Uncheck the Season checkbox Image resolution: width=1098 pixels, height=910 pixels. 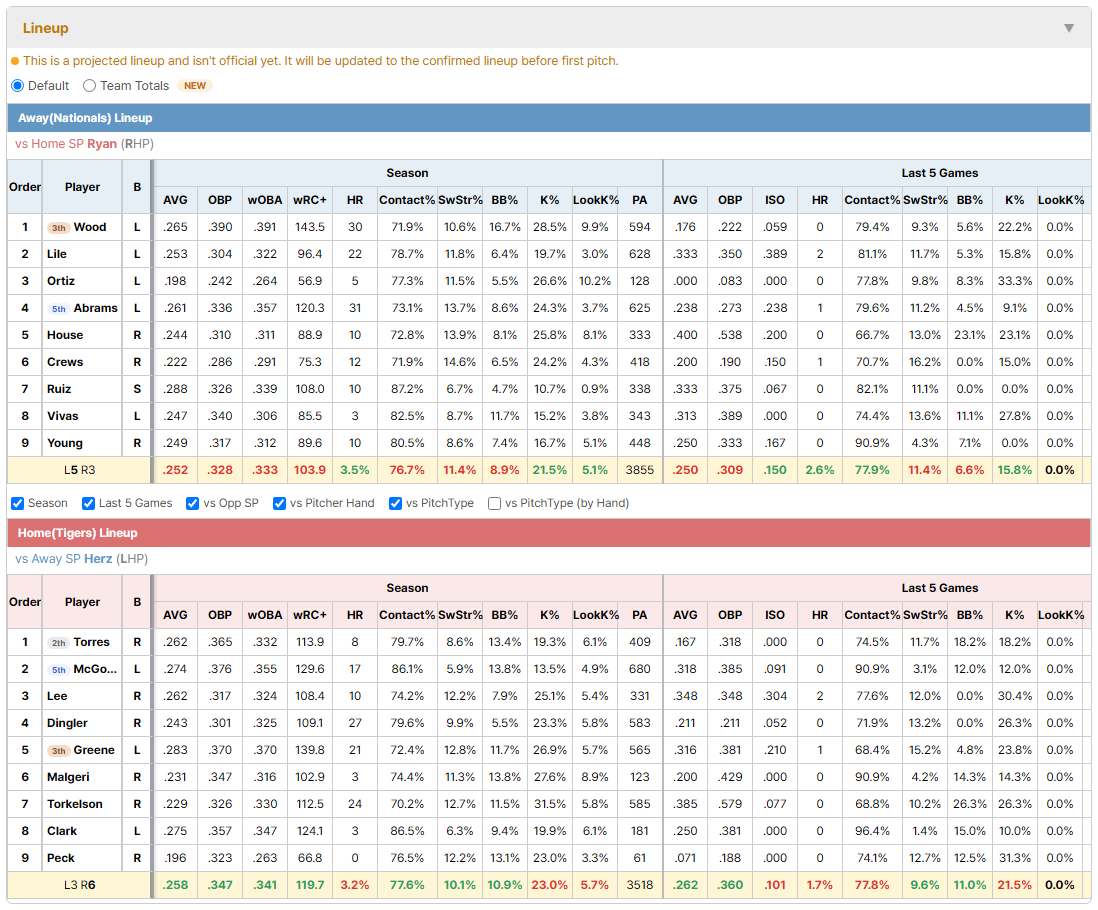pos(18,503)
